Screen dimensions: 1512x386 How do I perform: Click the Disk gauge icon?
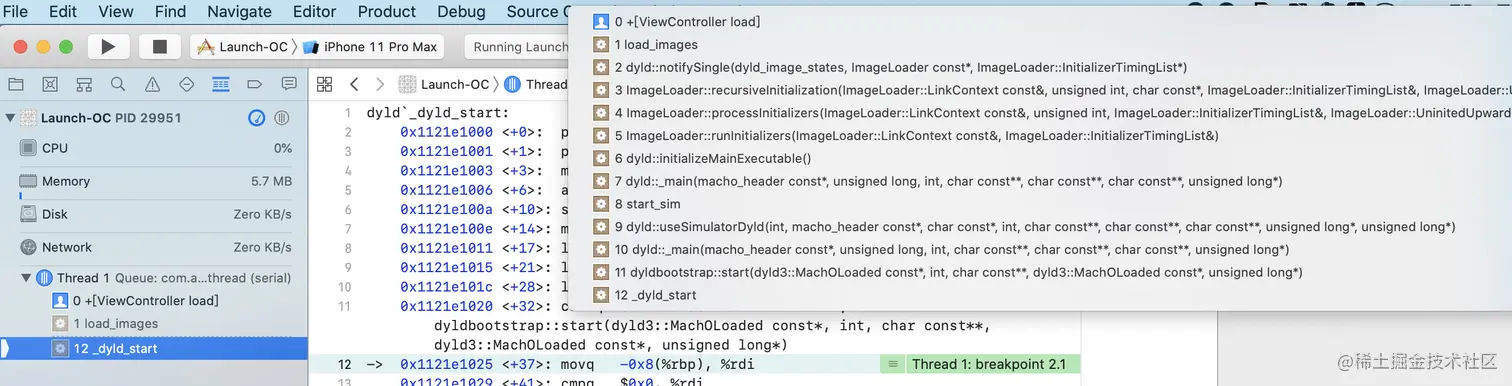pos(28,214)
